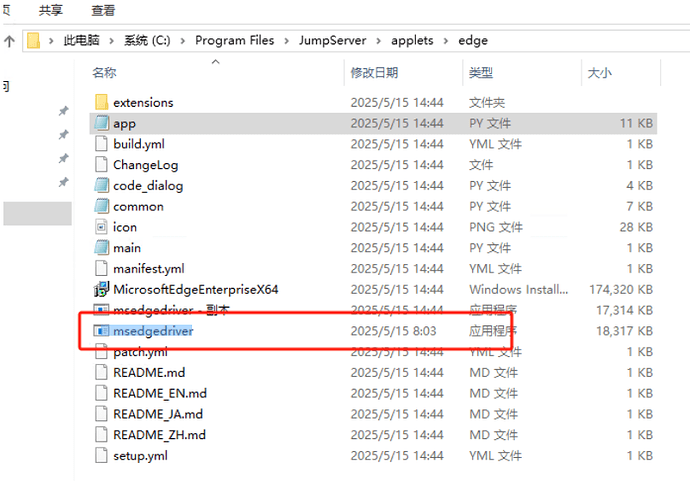Expand chevron after applets breadcrumb
Image resolution: width=690 pixels, height=481 pixels.
click(446, 41)
